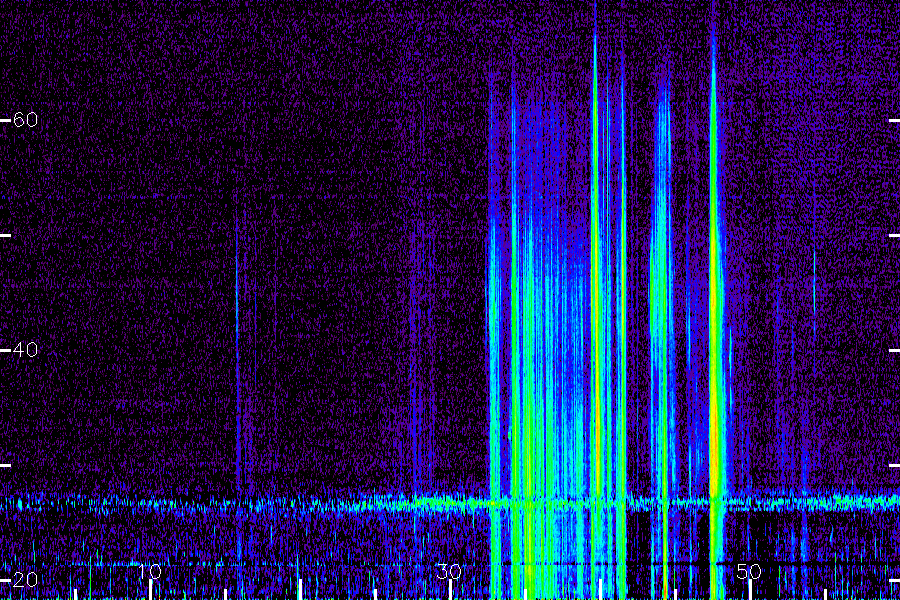Image resolution: width=900 pixels, height=600 pixels.
Task: Click the "20" label on the vertical axis
Action: pyautogui.click(x=25, y=579)
